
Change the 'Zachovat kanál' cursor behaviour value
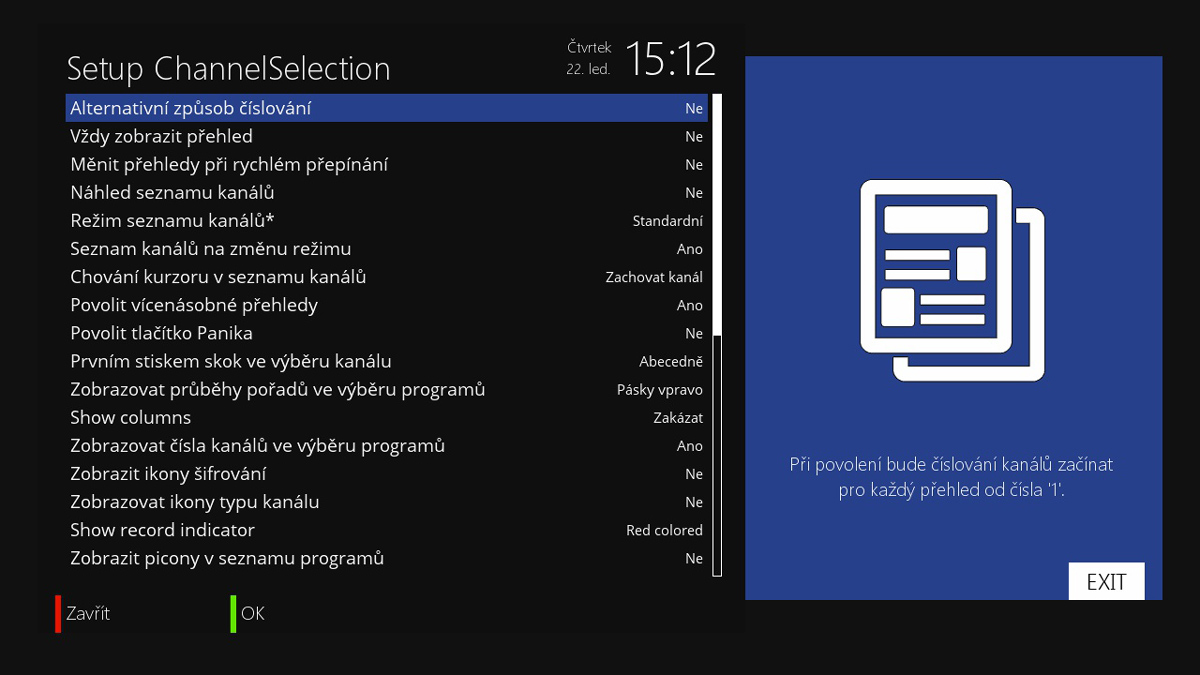[654, 277]
